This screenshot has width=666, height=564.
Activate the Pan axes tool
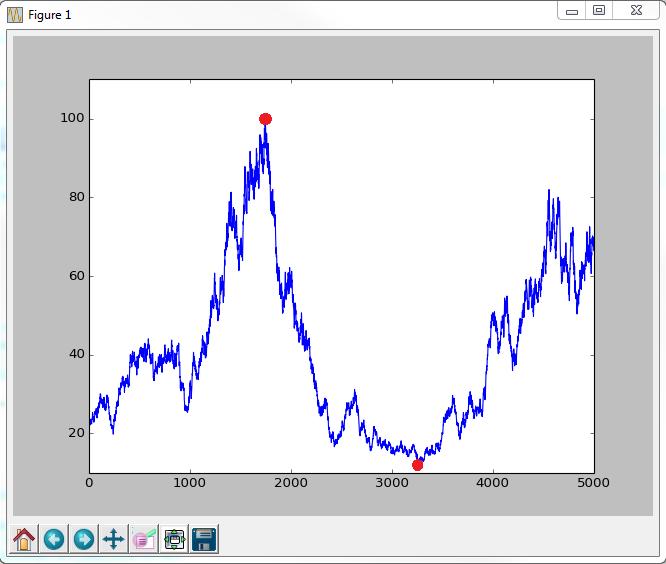coord(114,540)
